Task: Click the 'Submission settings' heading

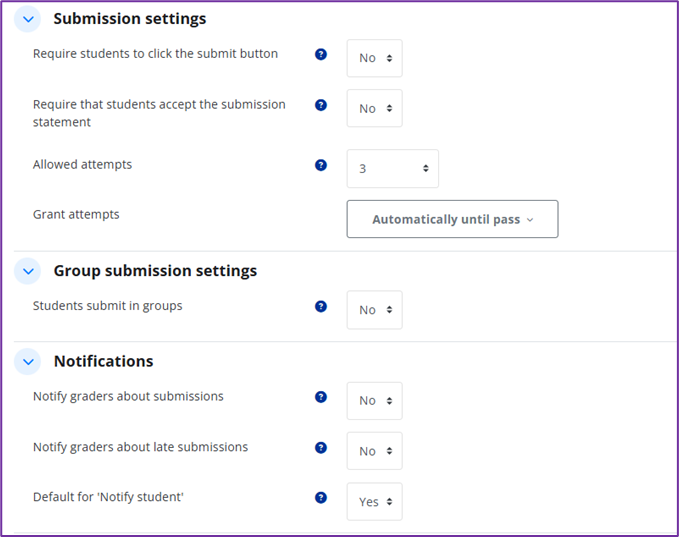Action: click(x=130, y=19)
